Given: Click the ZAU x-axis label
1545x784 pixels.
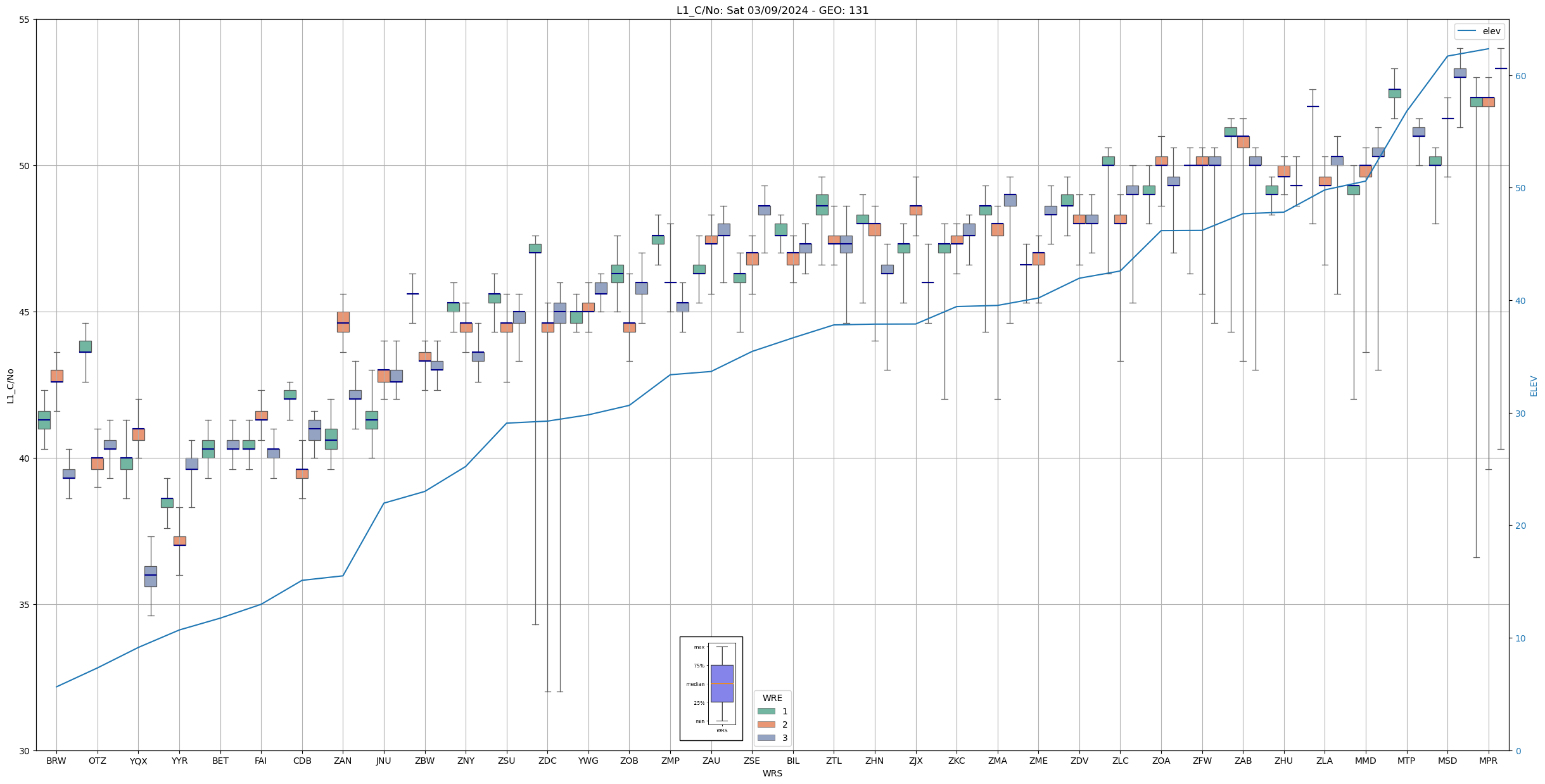Looking at the screenshot, I should point(711,761).
